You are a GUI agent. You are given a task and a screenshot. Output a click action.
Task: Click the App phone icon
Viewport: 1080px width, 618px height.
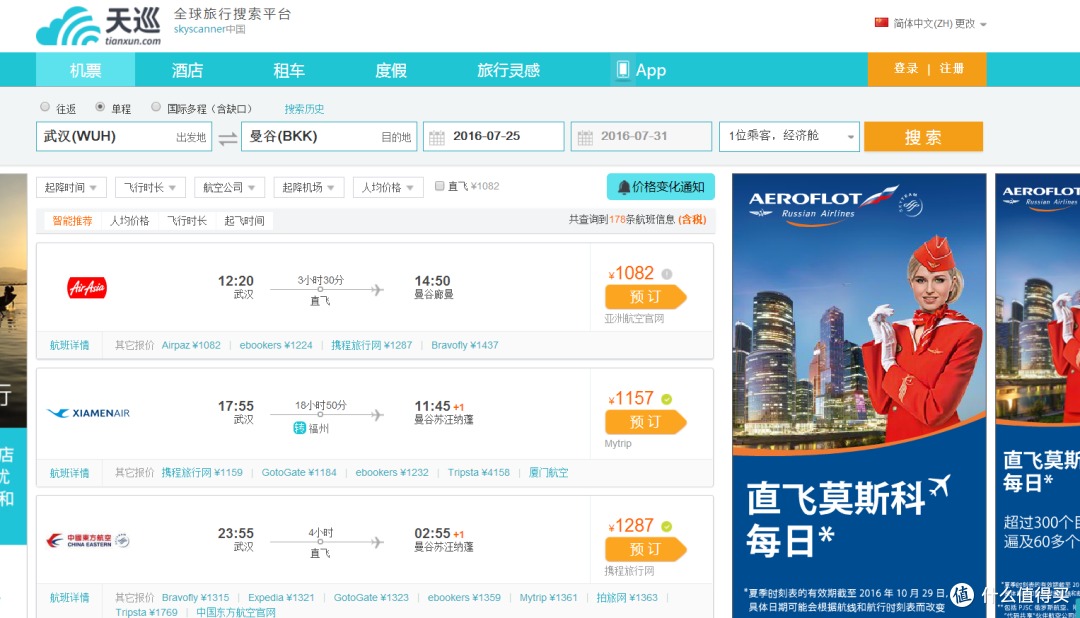point(623,70)
